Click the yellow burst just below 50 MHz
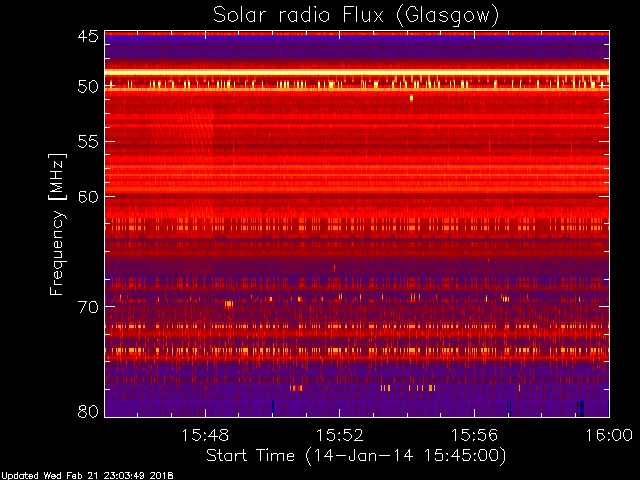The image size is (640, 480). point(411,98)
